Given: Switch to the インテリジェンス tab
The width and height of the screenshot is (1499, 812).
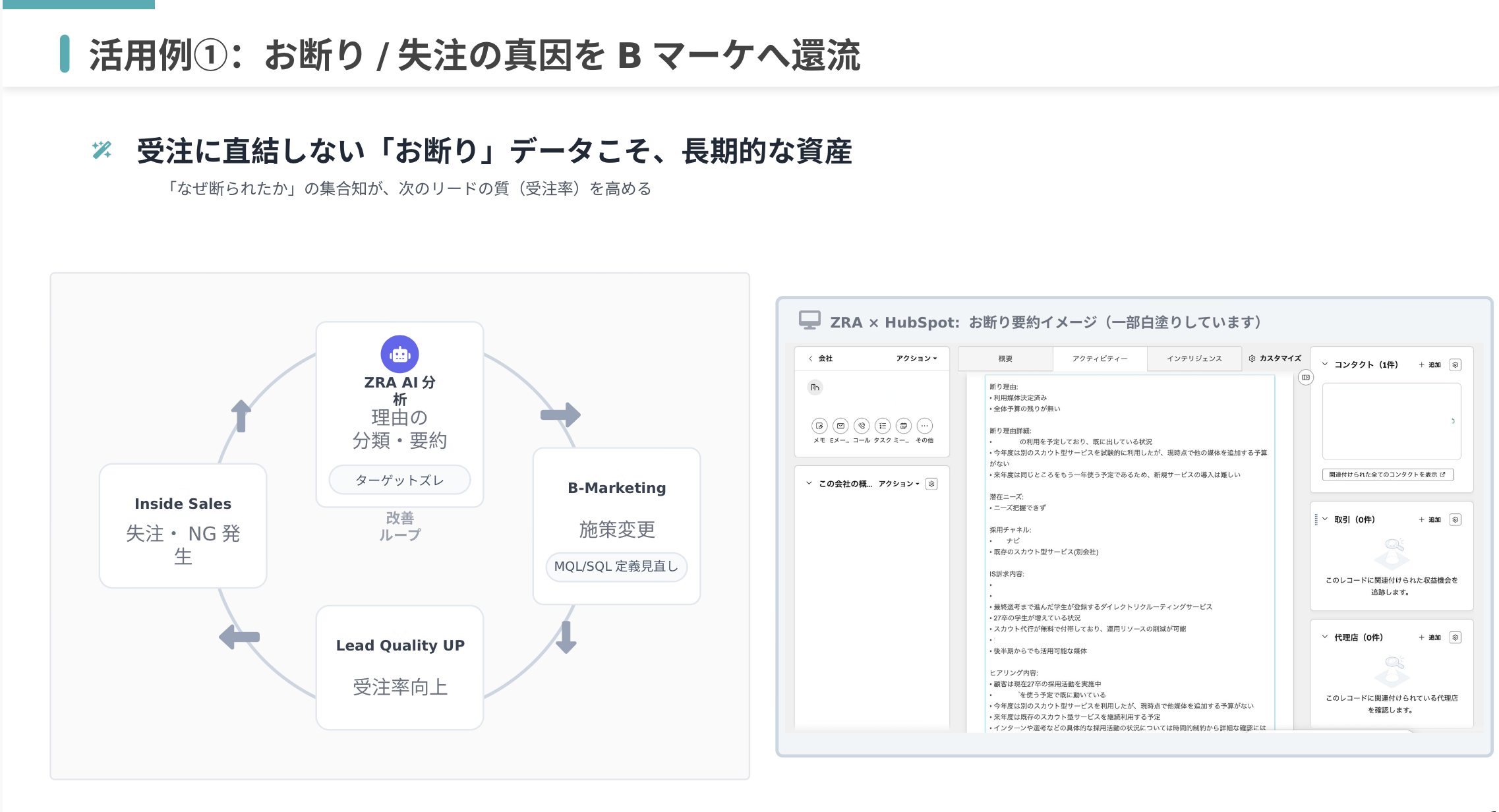Looking at the screenshot, I should pos(1194,359).
